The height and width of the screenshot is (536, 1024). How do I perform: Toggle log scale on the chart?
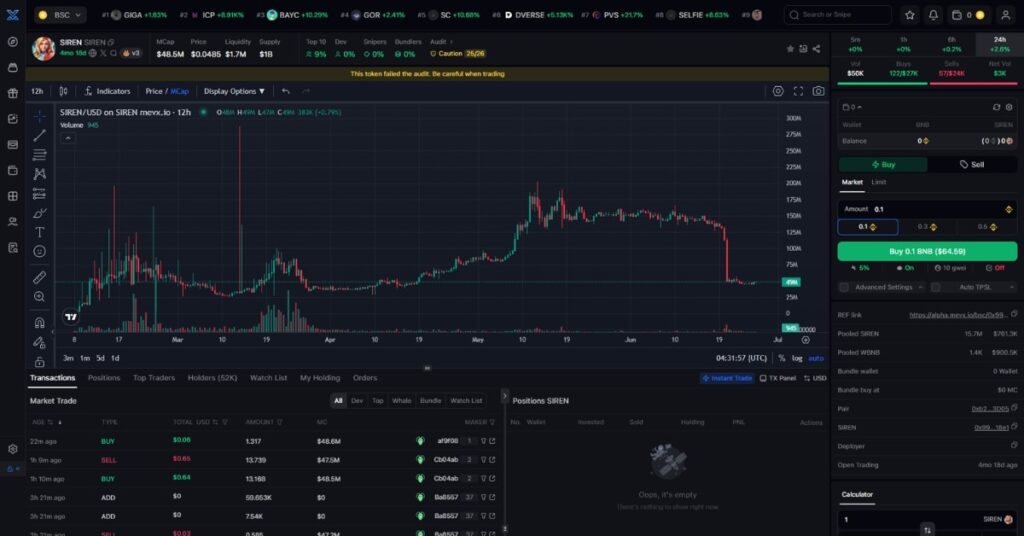pos(797,358)
